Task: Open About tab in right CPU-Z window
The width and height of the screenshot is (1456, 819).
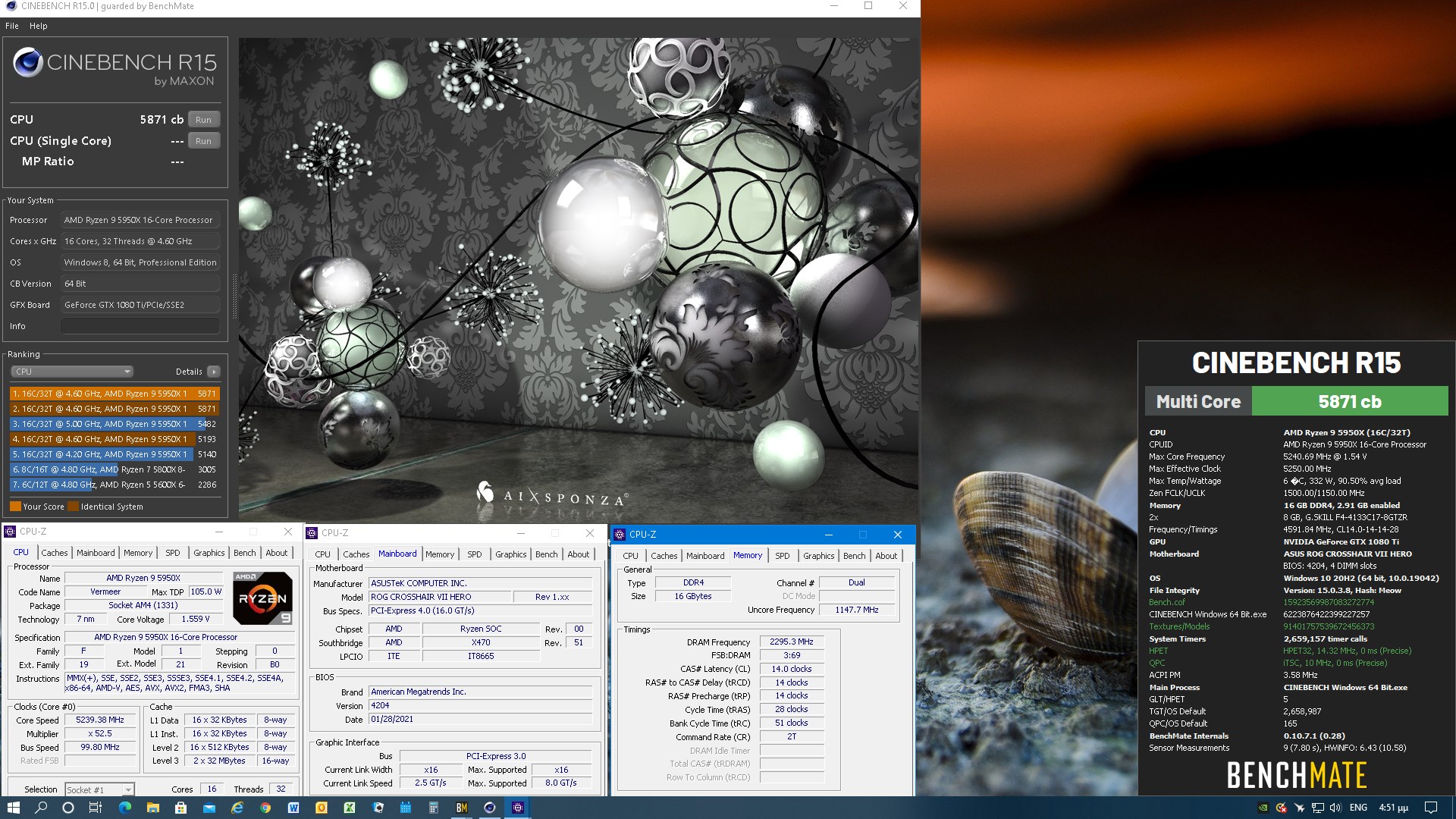Action: coord(886,556)
